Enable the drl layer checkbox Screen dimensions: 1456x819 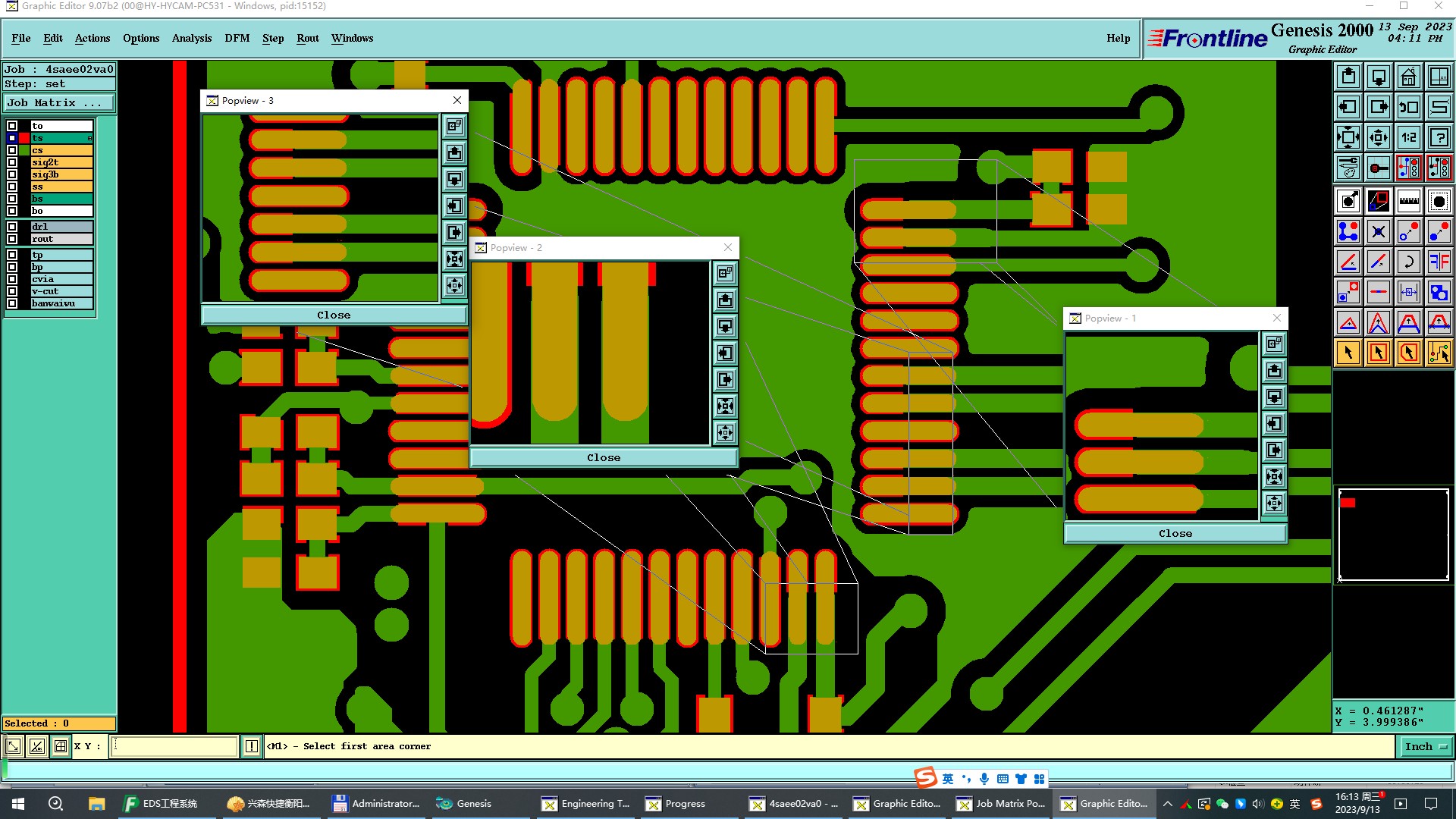coord(12,227)
